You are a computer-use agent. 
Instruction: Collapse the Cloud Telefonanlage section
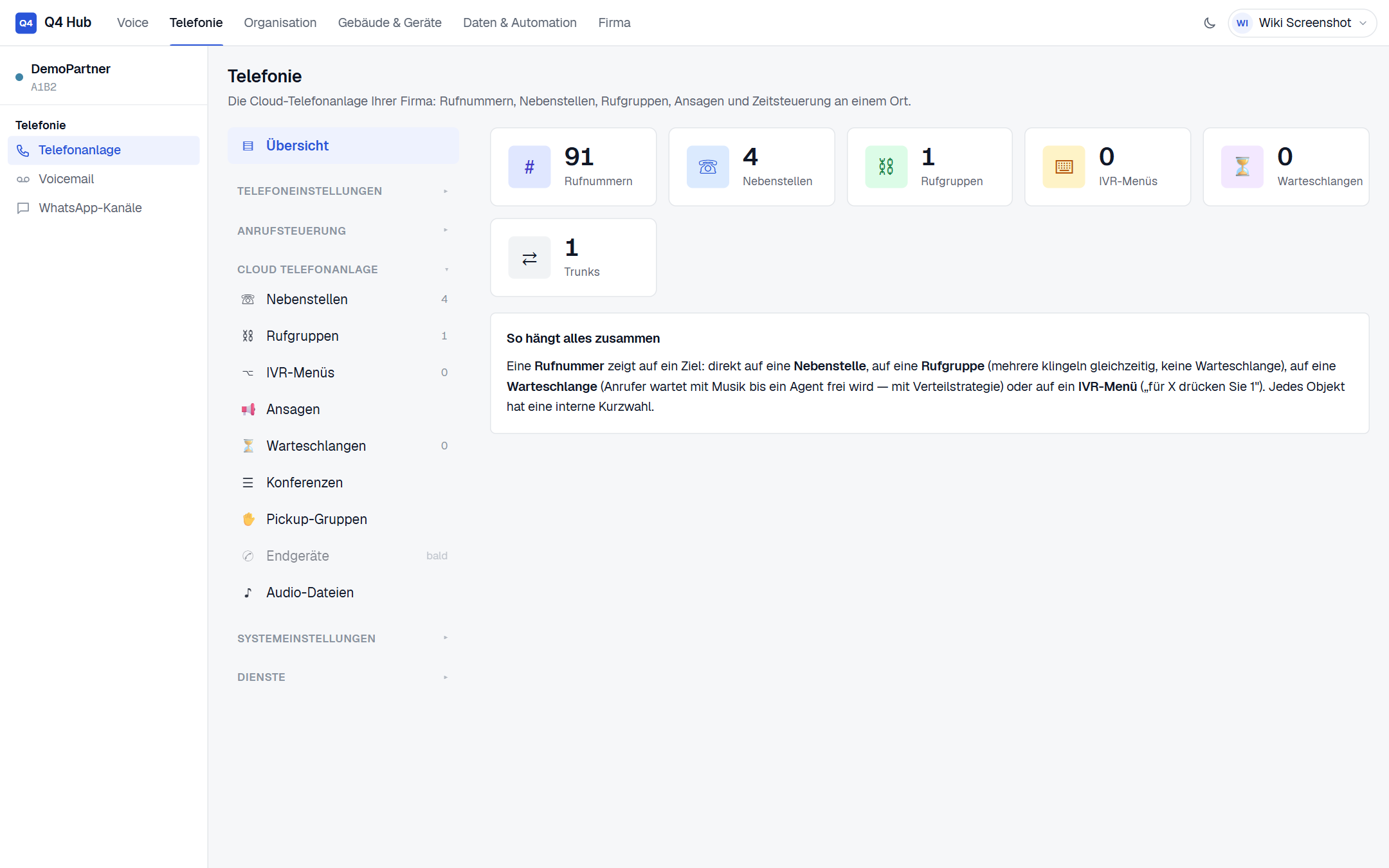click(343, 269)
